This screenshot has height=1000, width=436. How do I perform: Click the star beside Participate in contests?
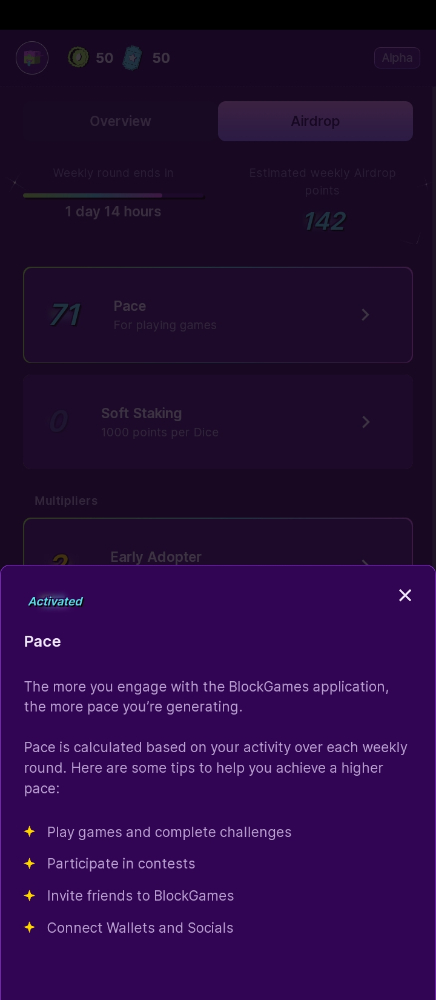pyautogui.click(x=29, y=864)
